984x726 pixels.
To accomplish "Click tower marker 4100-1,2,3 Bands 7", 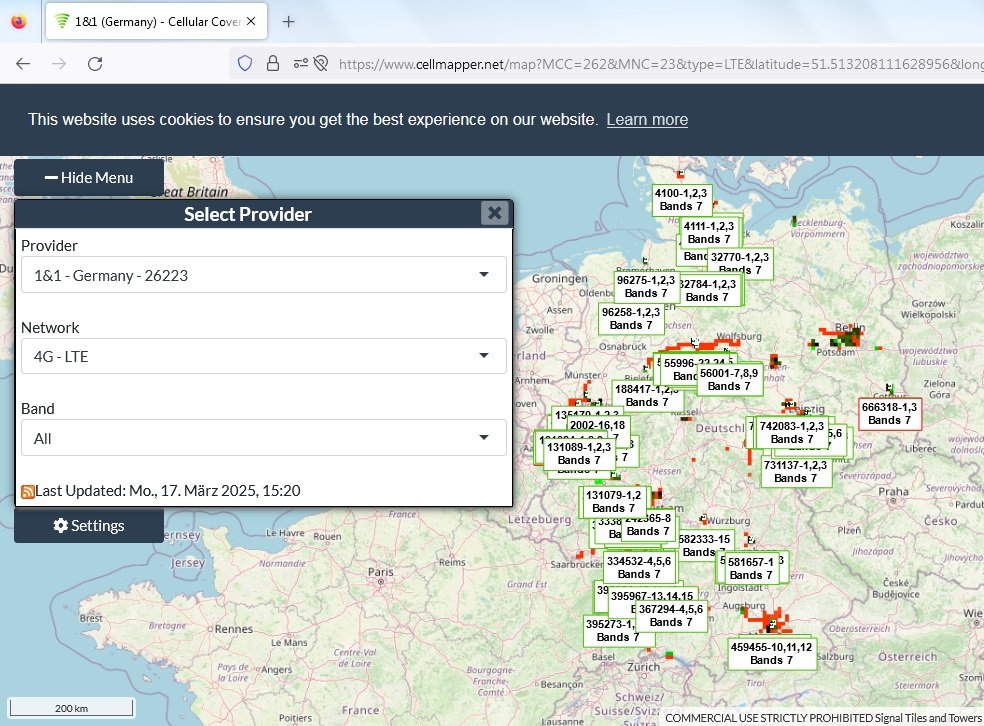I will [681, 200].
